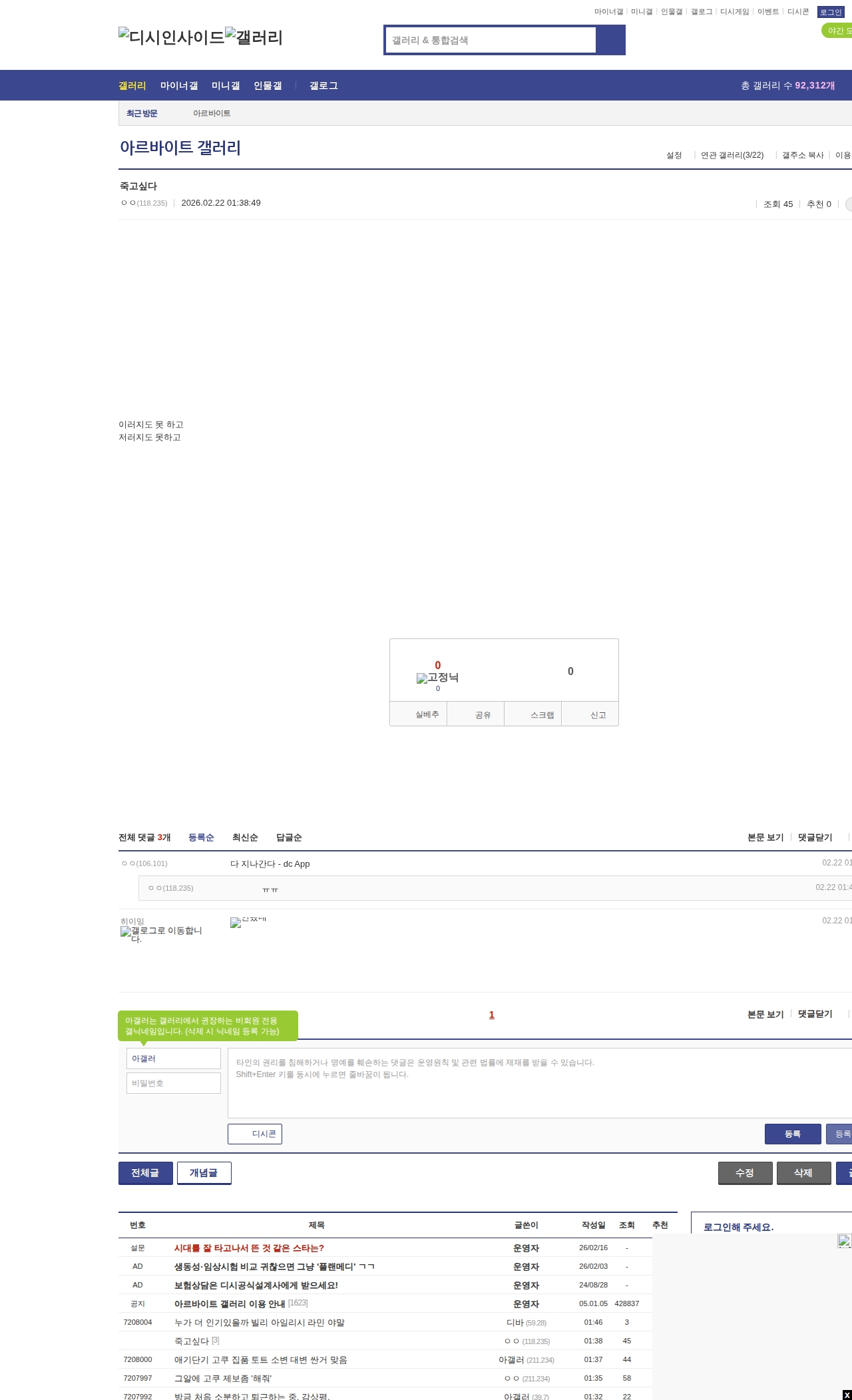This screenshot has width=852, height=1400.
Task: Click the gray 수정 button
Action: click(745, 1173)
